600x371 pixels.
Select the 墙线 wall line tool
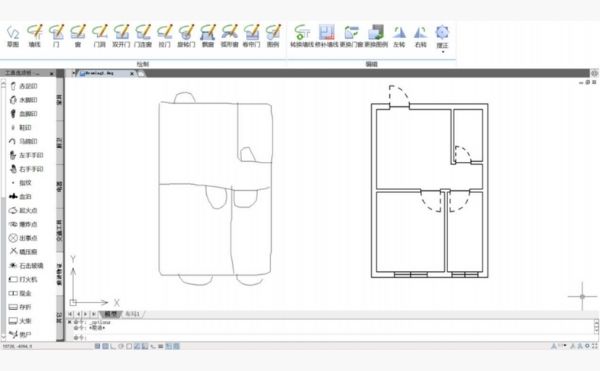coord(34,36)
